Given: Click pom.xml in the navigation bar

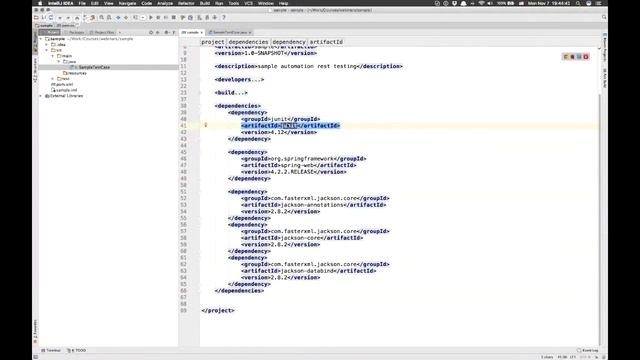Looking at the screenshot, I should (66, 25).
